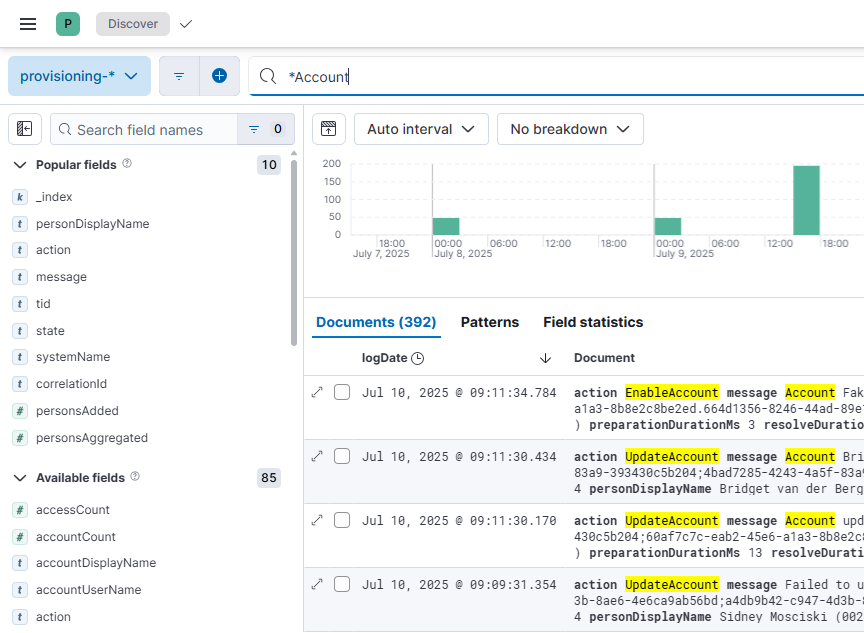Select the state field
Viewport: 864px width, 633px height.
point(50,331)
